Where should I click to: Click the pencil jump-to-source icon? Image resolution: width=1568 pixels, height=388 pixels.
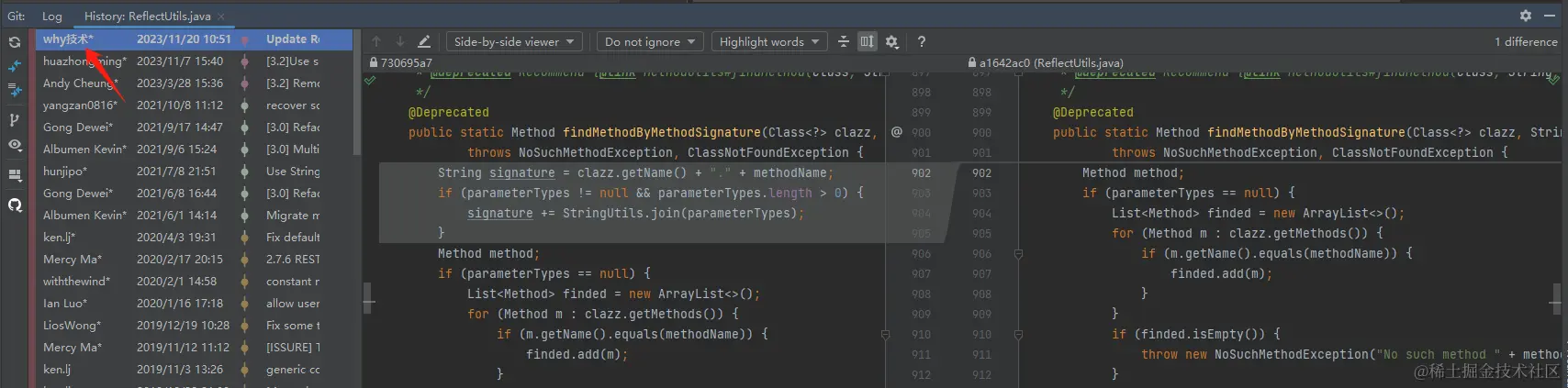pos(424,41)
